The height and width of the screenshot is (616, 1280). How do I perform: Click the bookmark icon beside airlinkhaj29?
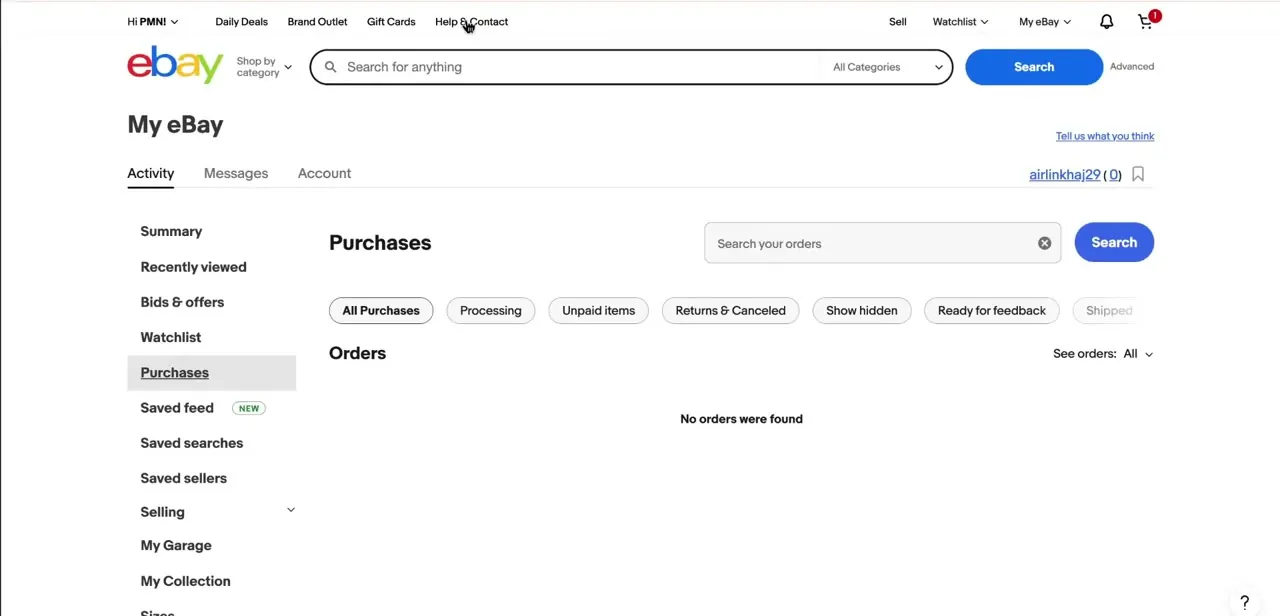click(1138, 174)
